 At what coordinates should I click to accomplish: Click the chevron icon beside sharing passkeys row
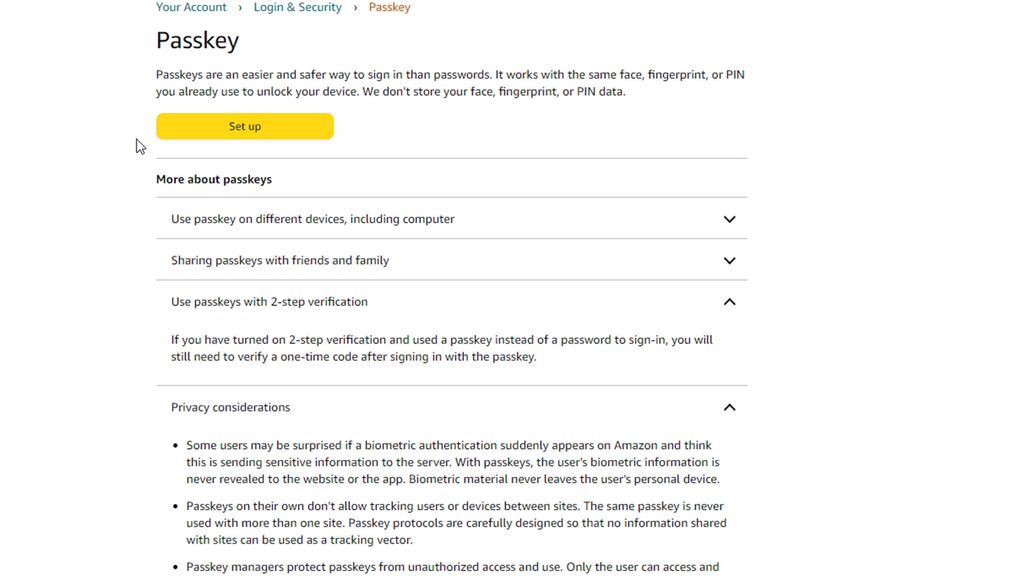[x=729, y=260]
